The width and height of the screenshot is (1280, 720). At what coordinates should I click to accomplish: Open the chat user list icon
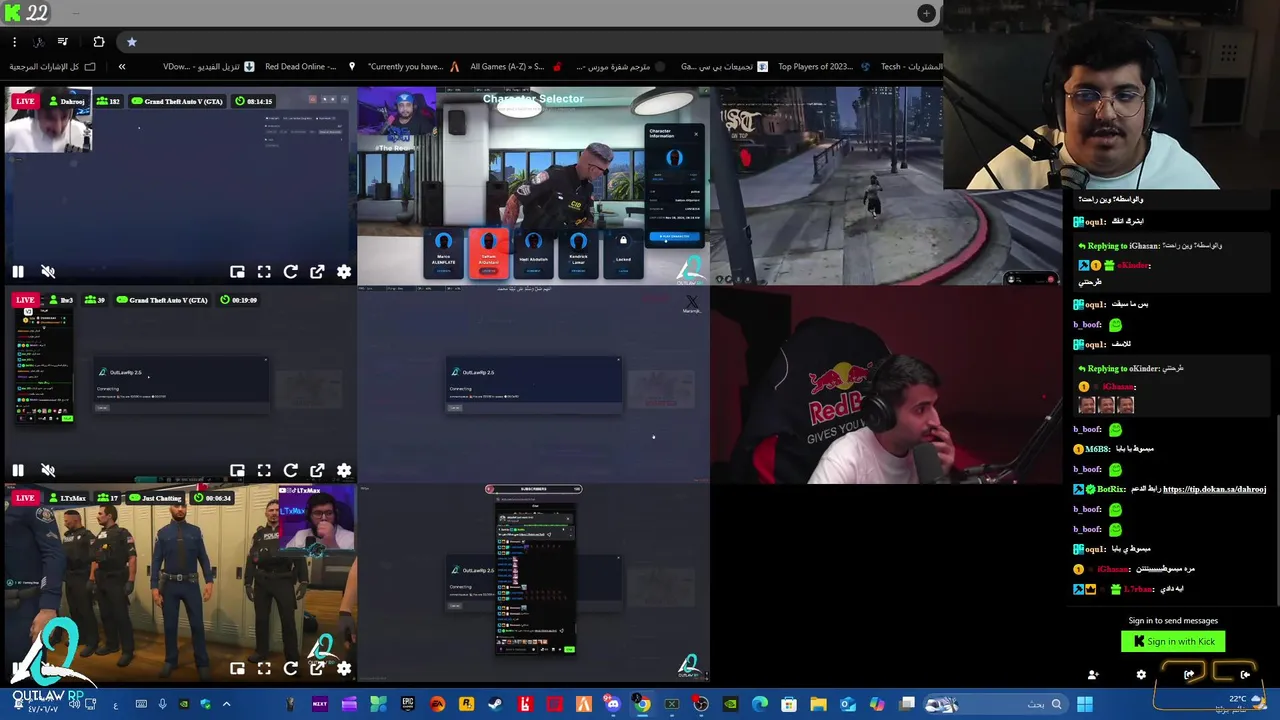1093,675
